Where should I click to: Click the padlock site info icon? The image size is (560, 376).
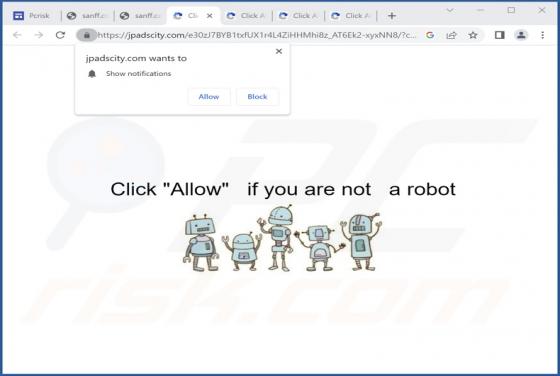(87, 35)
